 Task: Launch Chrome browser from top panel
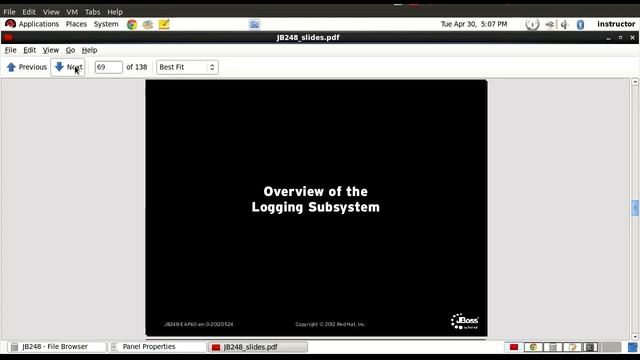pos(131,24)
